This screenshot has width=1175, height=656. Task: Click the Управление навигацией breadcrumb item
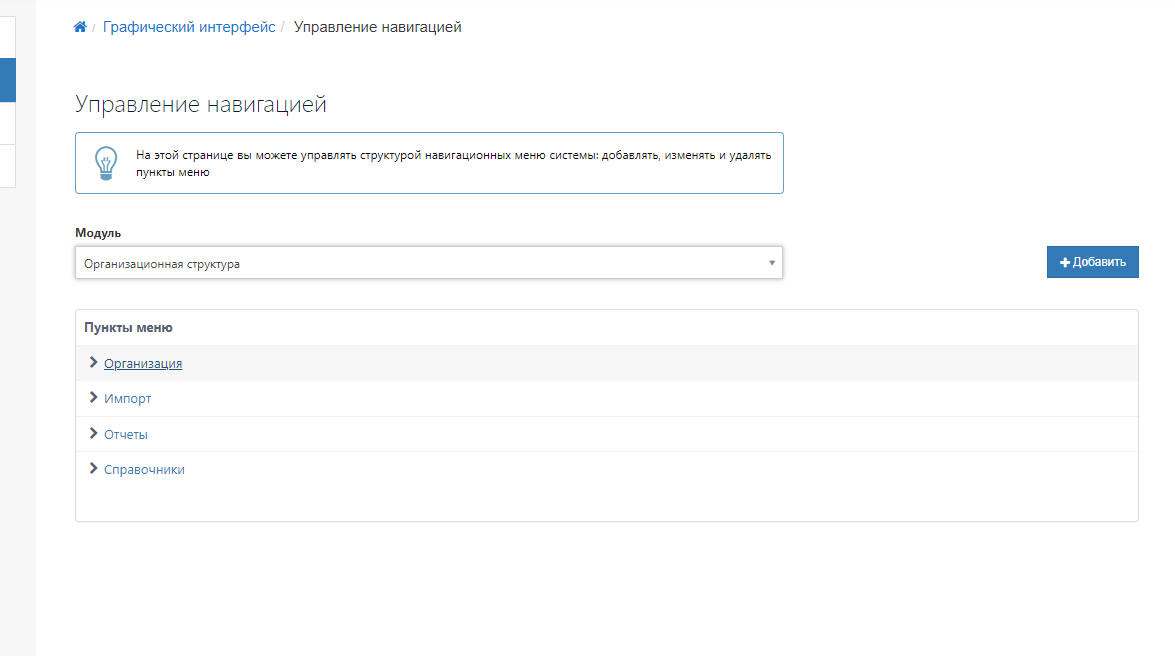(377, 28)
